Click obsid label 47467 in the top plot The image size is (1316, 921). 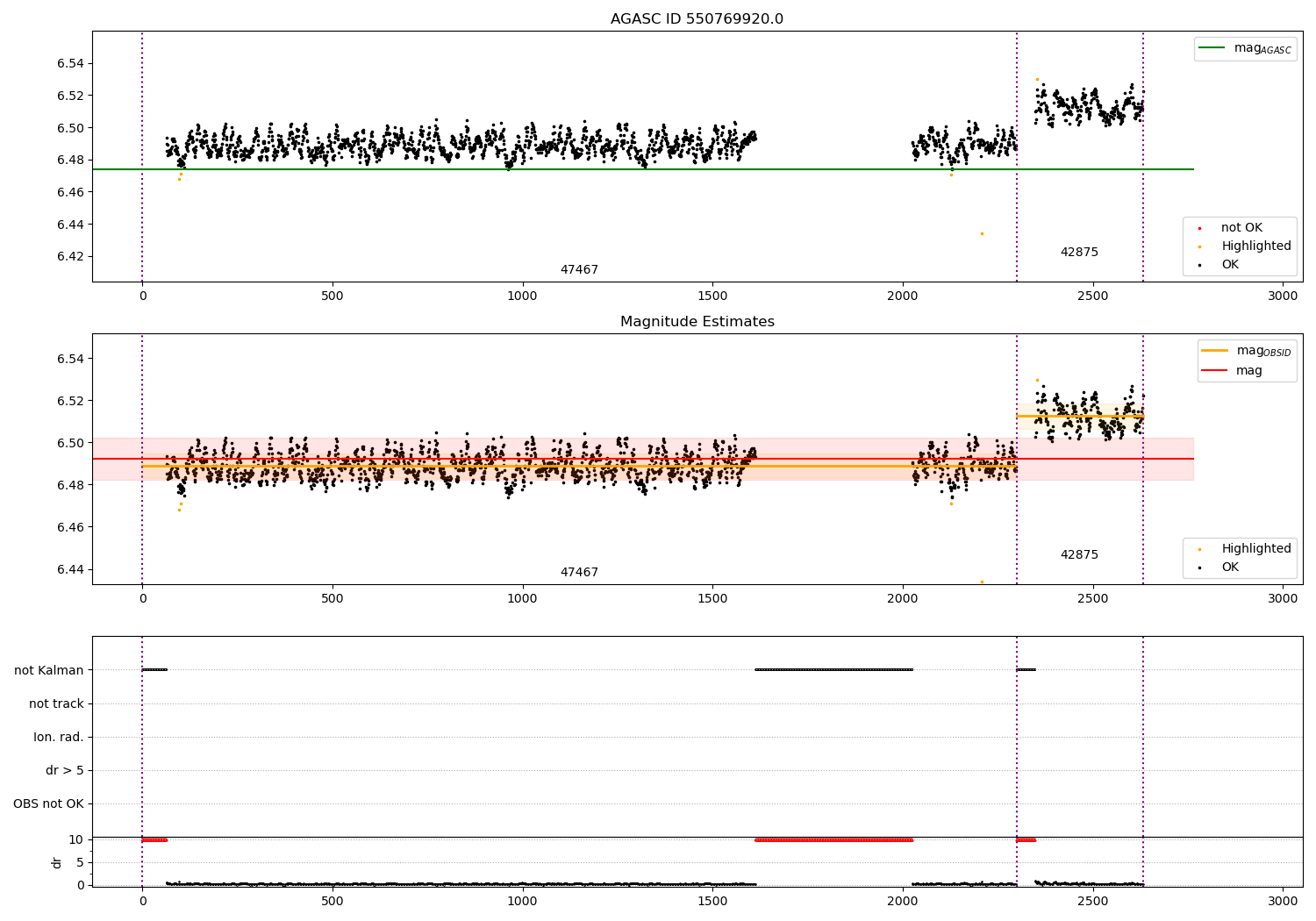pyautogui.click(x=579, y=270)
